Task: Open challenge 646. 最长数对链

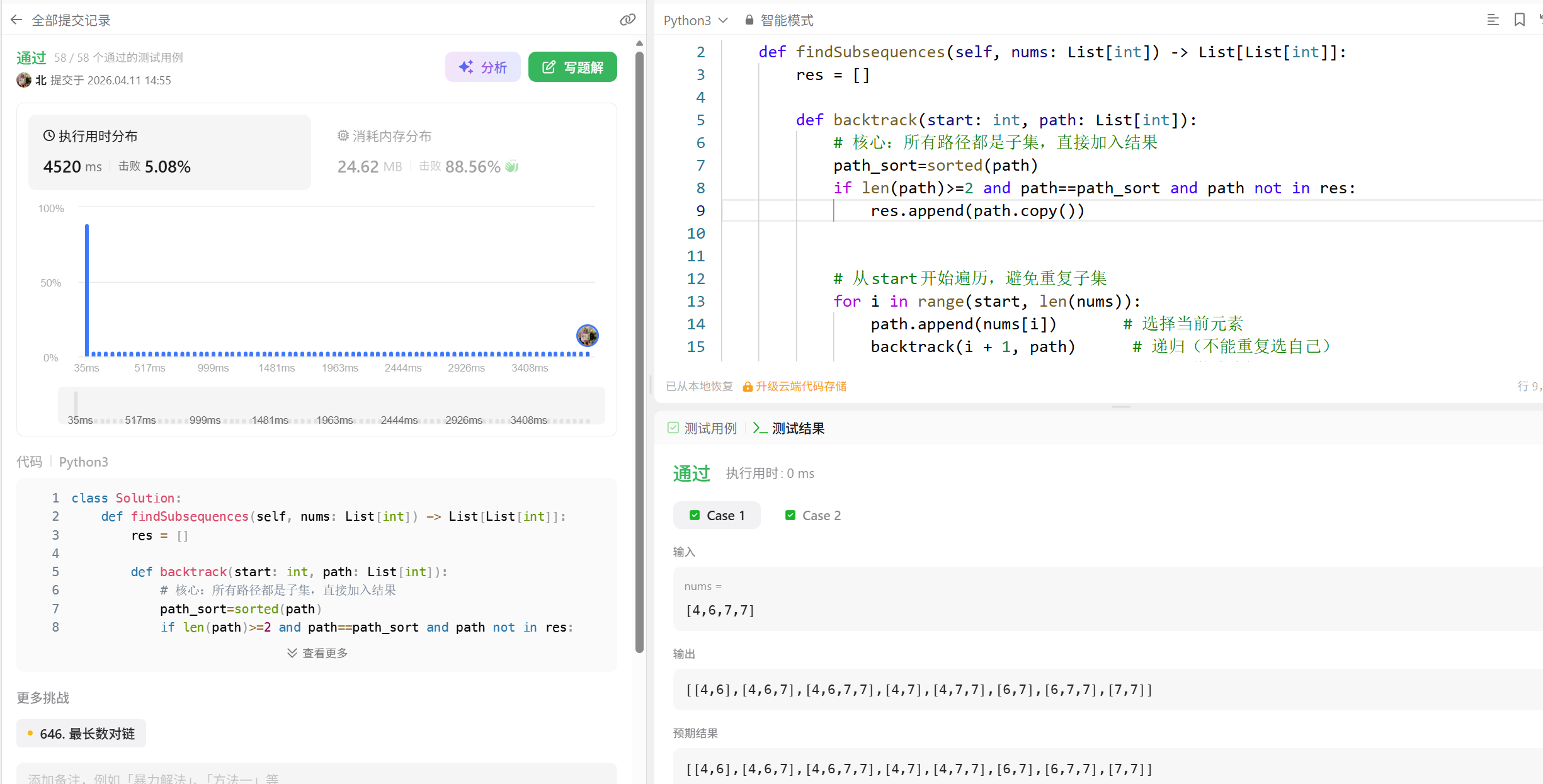Action: pyautogui.click(x=81, y=734)
